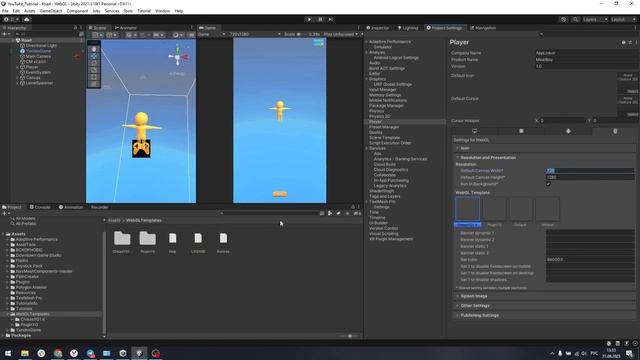640x360 pixels.
Task: Click the search by type icon in Project
Action: 330,213
